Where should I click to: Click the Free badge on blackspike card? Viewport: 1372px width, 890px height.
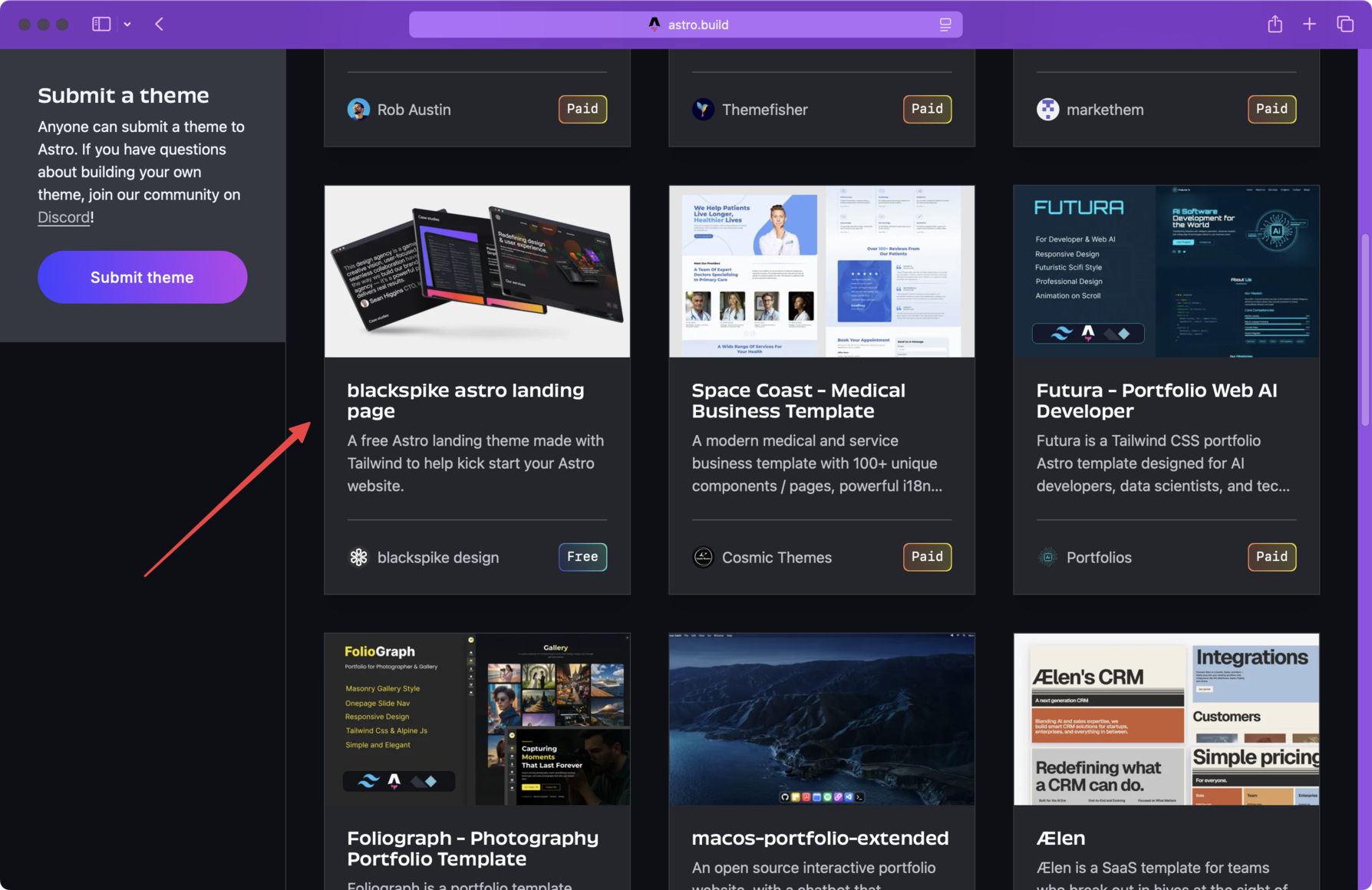coord(582,557)
